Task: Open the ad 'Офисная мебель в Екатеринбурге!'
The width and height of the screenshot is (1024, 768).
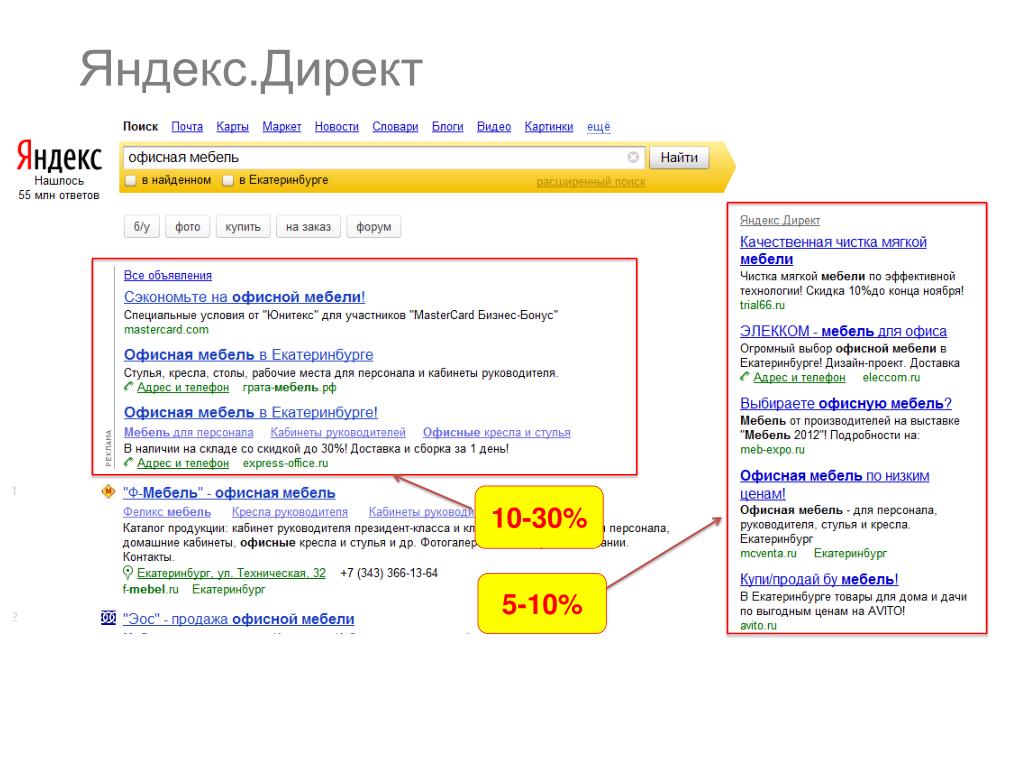Action: pos(251,412)
